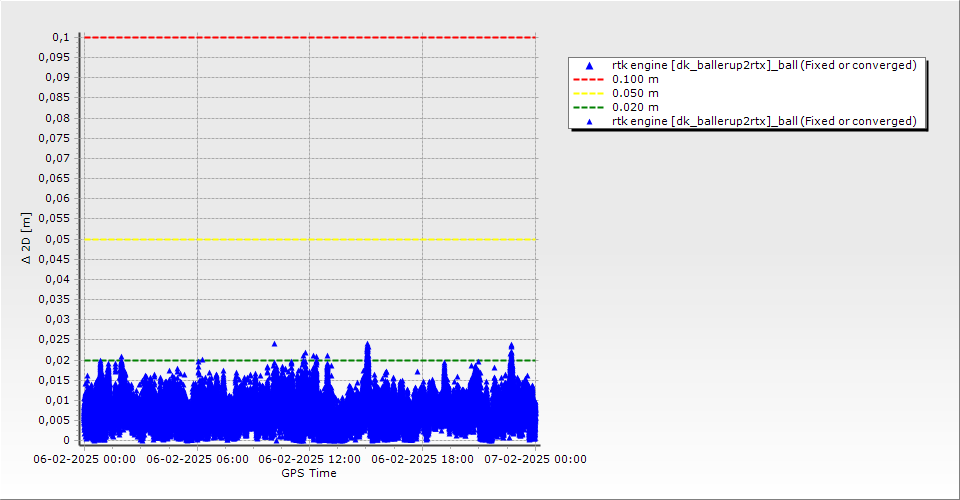960x500 pixels.
Task: Select the 0.020 m legend label
Action: (x=635, y=107)
